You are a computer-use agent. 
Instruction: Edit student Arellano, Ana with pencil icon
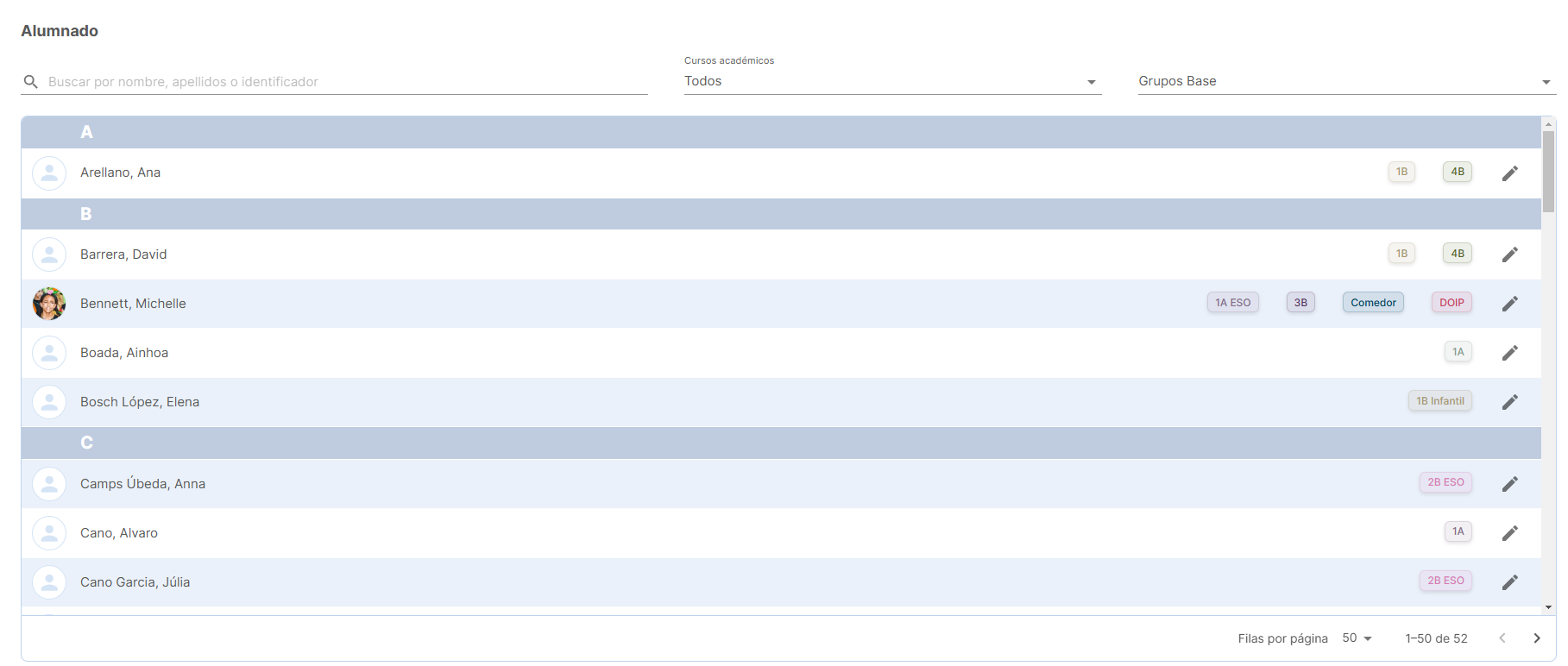pyautogui.click(x=1509, y=173)
